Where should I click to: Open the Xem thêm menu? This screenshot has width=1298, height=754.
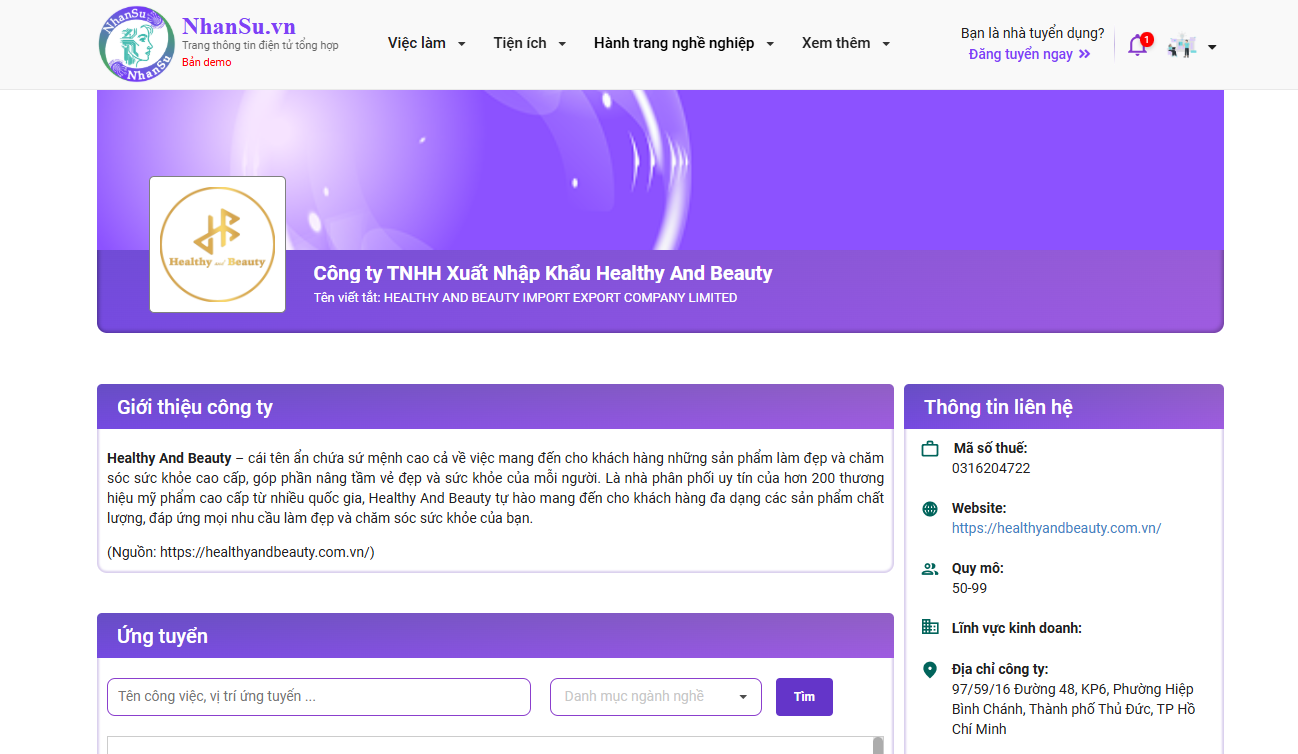tap(846, 43)
